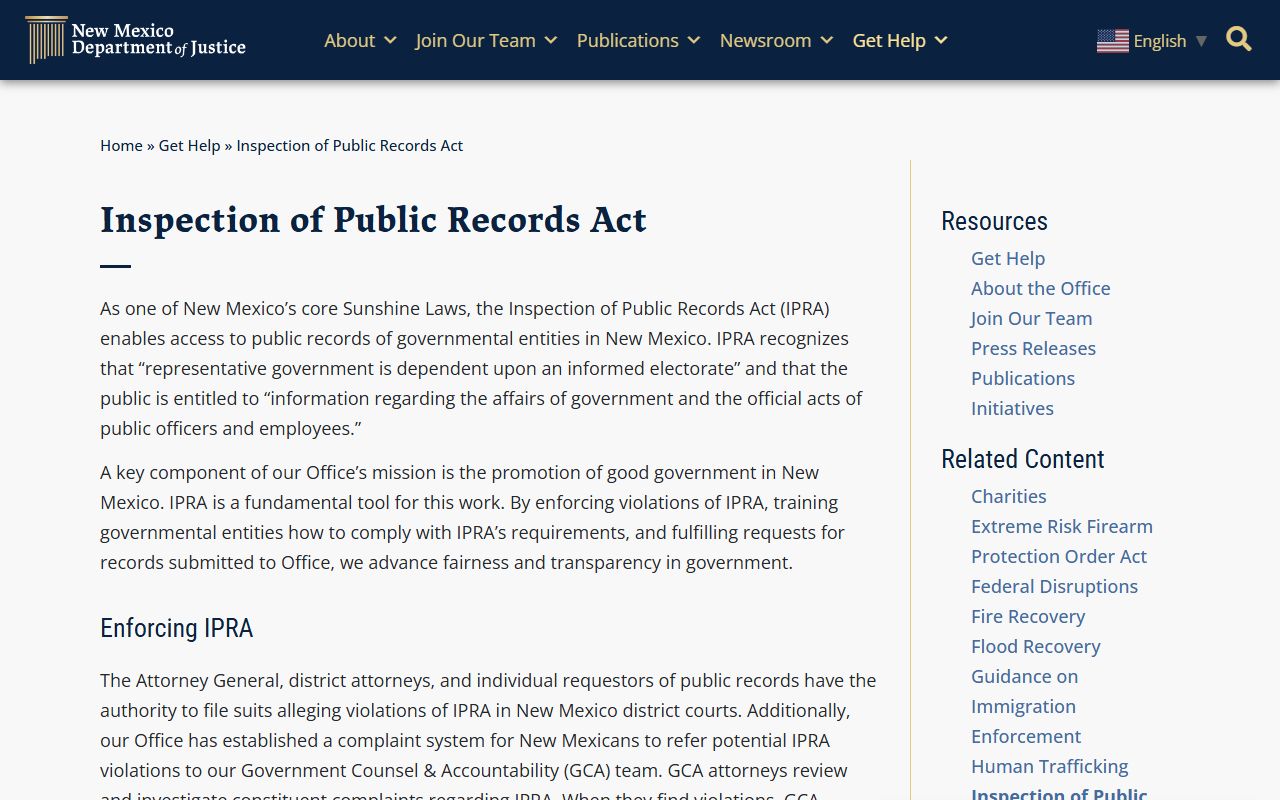Open Initiatives sidebar link

(x=1012, y=408)
